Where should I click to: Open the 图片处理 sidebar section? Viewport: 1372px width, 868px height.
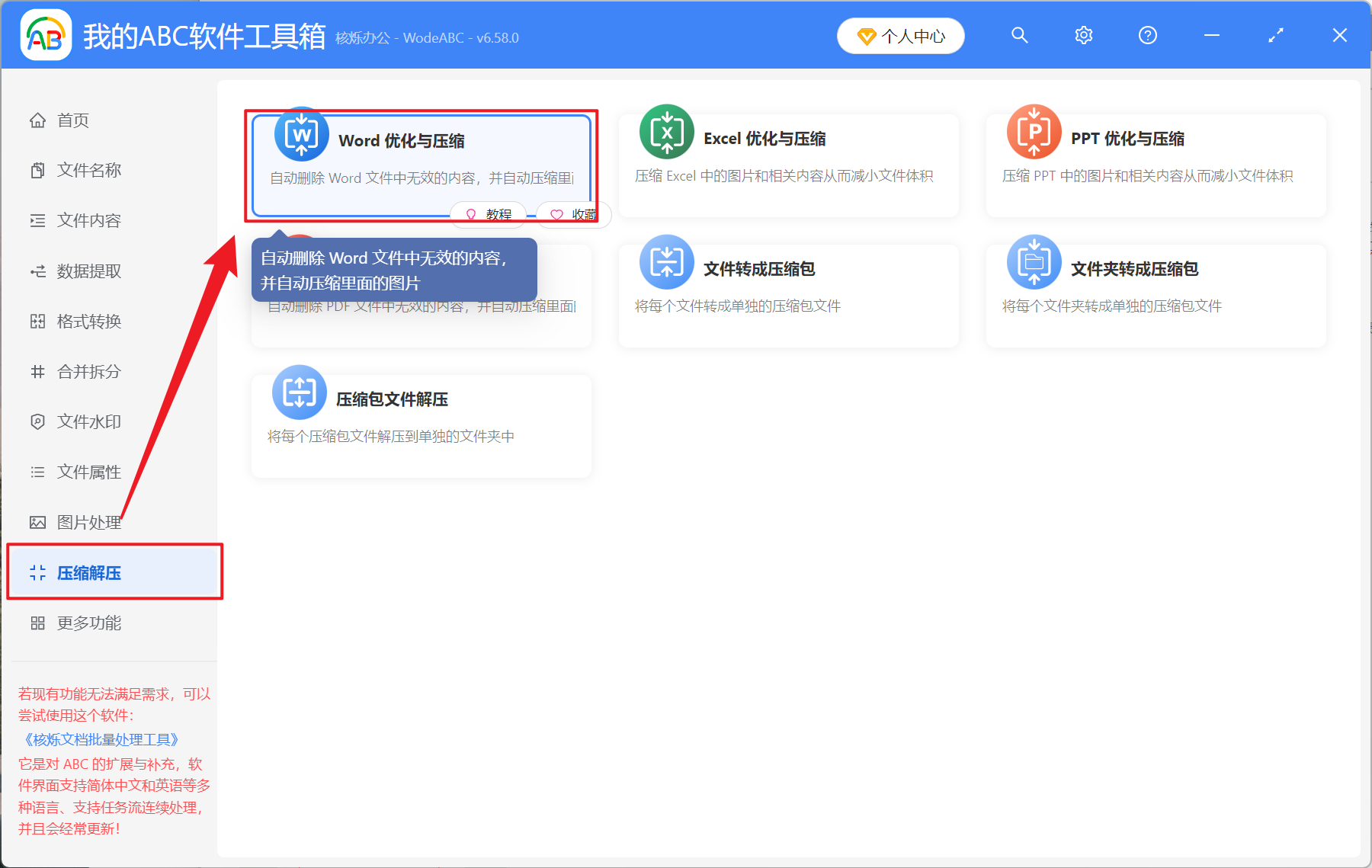click(88, 522)
